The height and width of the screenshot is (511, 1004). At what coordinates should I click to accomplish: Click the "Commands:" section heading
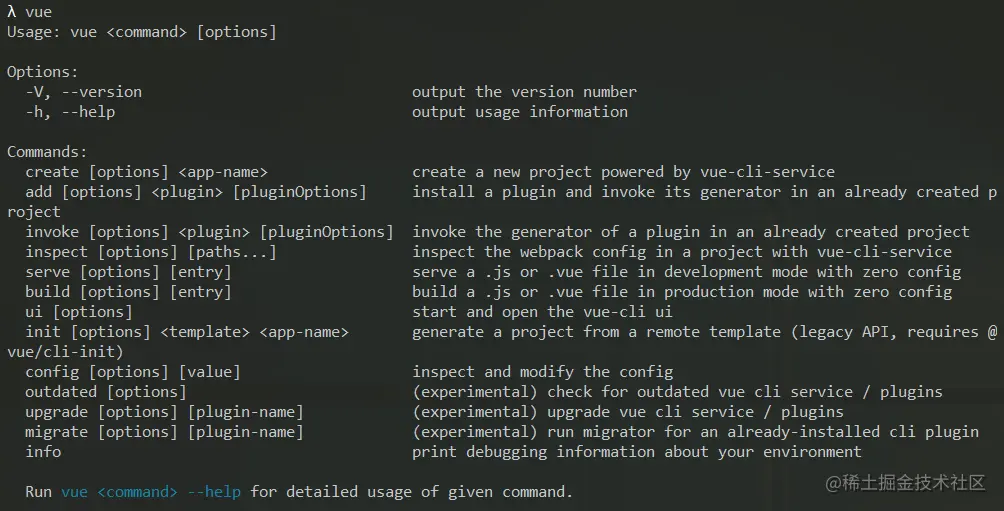click(x=47, y=152)
